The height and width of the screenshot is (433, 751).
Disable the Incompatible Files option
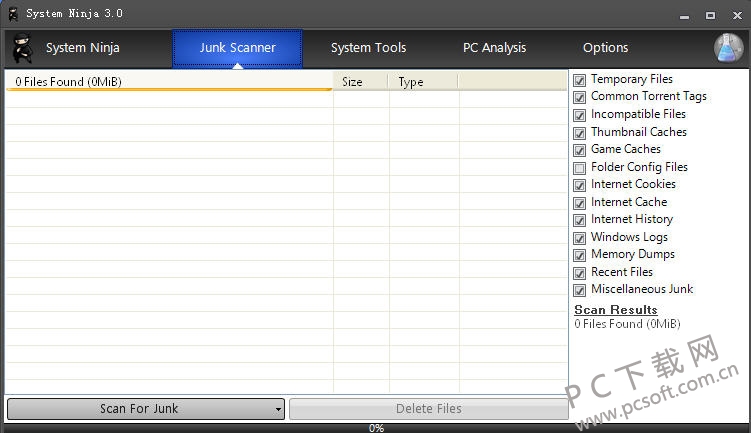580,115
